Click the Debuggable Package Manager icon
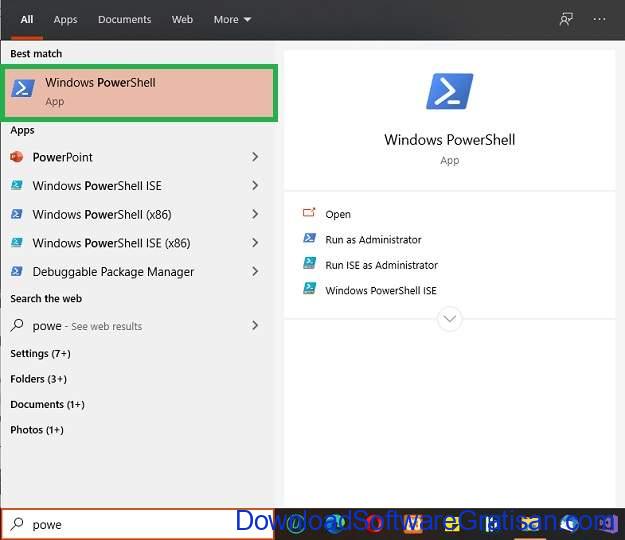This screenshot has height=540, width=625. [17, 272]
